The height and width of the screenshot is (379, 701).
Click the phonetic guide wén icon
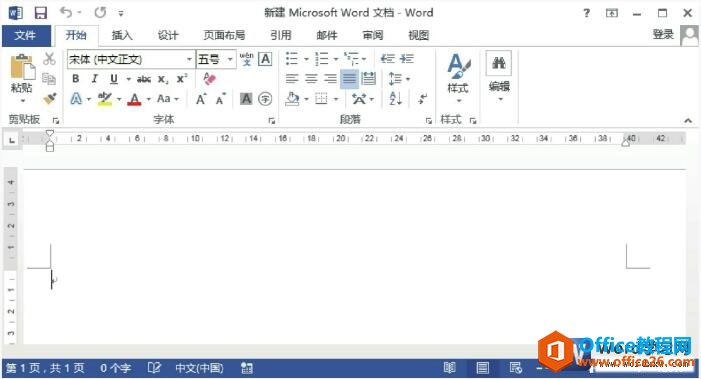246,59
